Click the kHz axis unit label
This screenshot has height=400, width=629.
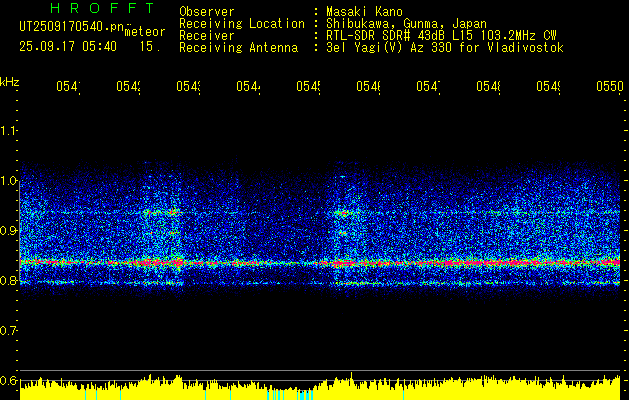click(10, 82)
